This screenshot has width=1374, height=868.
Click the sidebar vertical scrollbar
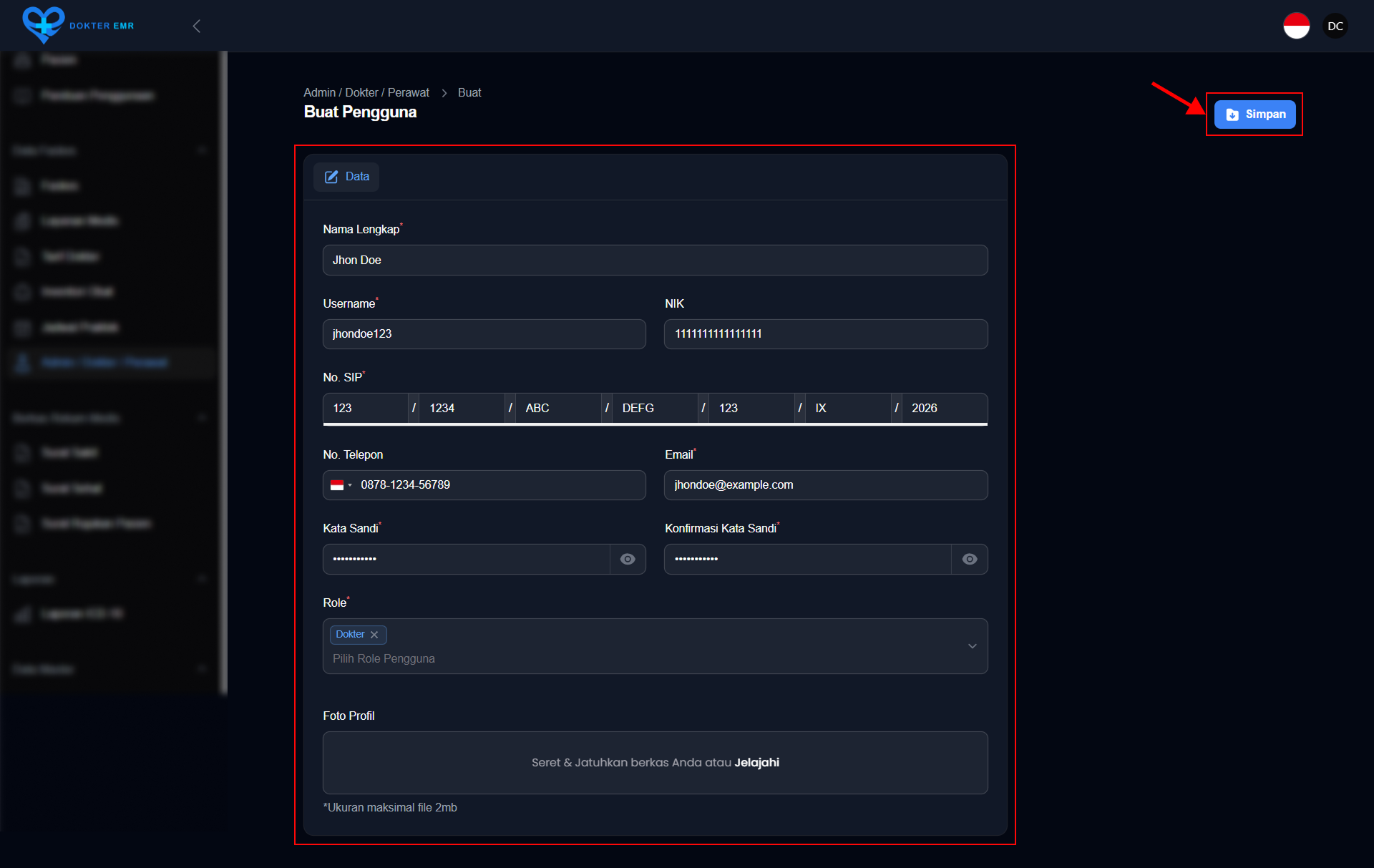coord(224,372)
